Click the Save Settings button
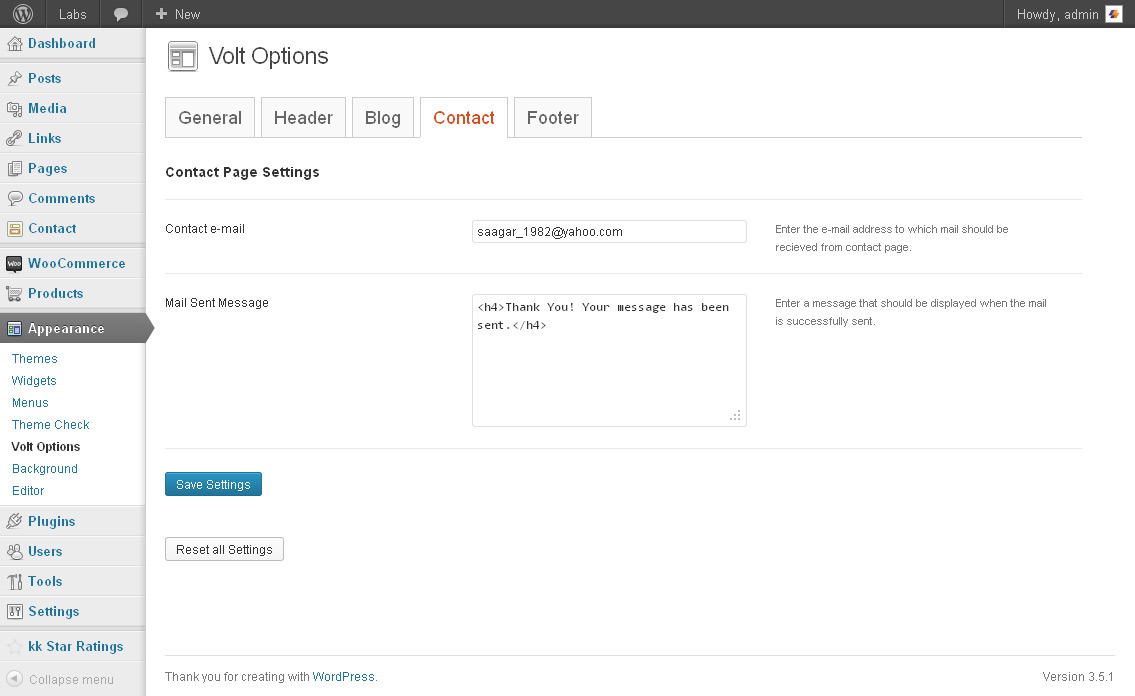This screenshot has height=696, width=1135. pyautogui.click(x=213, y=484)
